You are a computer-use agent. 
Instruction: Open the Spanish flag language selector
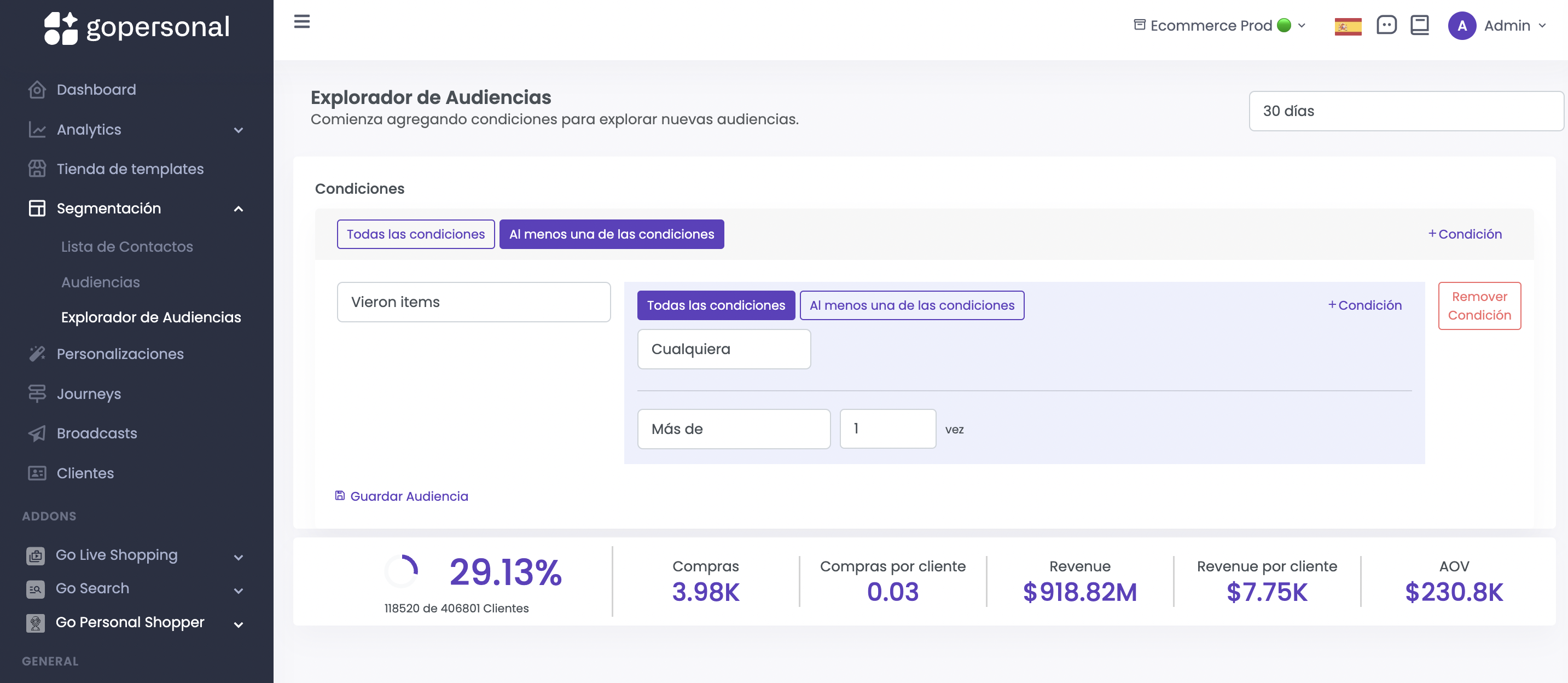pos(1347,26)
